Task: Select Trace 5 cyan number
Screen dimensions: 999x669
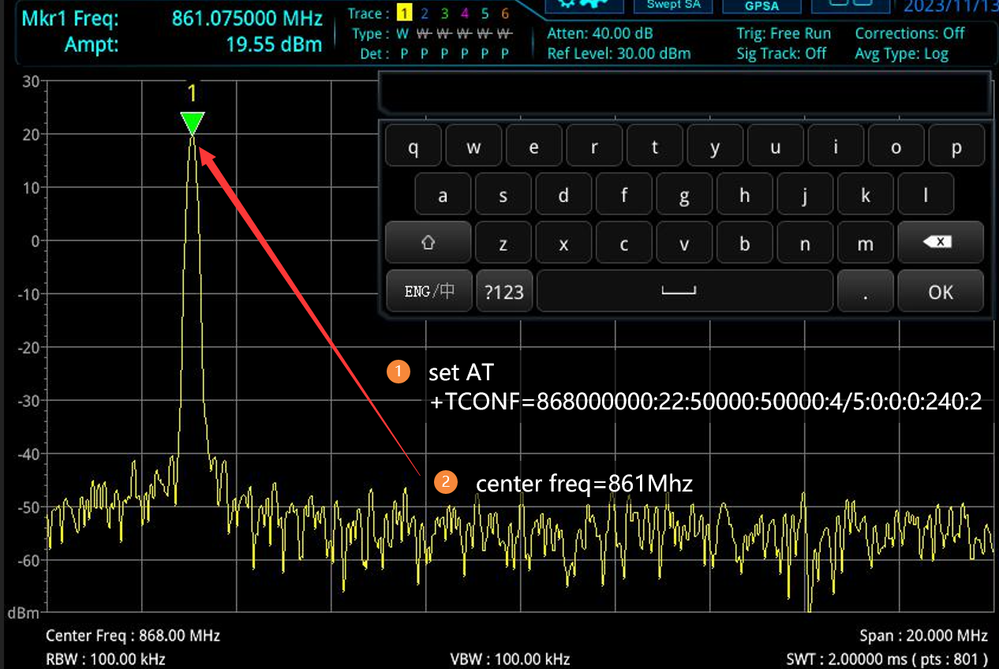Action: tap(485, 13)
